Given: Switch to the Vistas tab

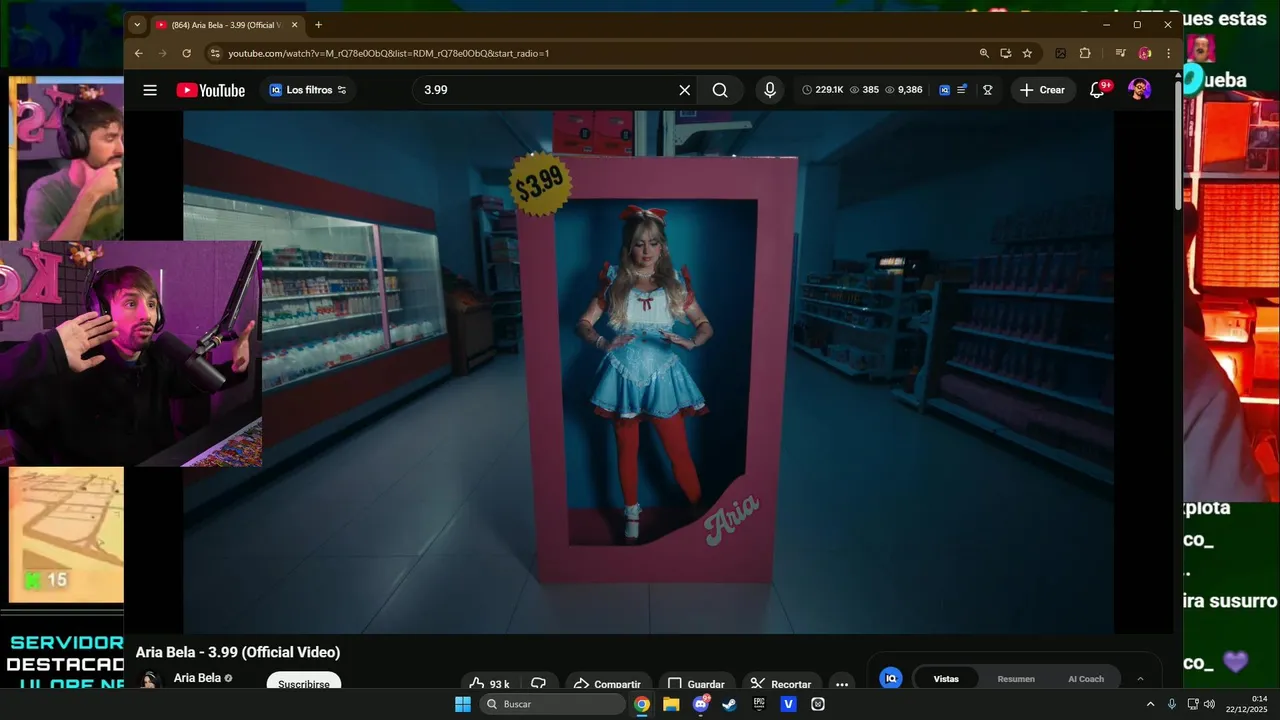Looking at the screenshot, I should click(x=946, y=679).
